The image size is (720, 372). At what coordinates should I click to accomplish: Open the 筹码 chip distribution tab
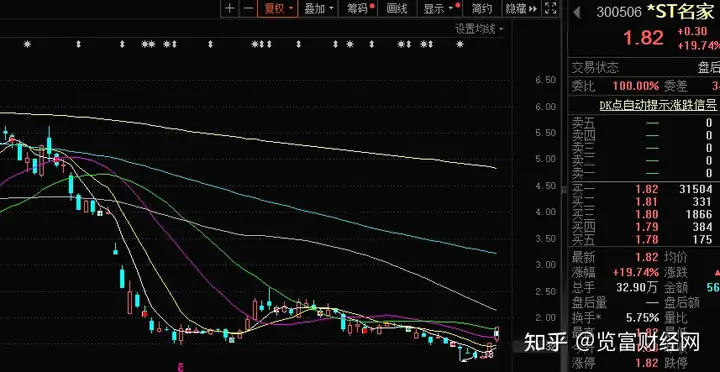point(358,8)
